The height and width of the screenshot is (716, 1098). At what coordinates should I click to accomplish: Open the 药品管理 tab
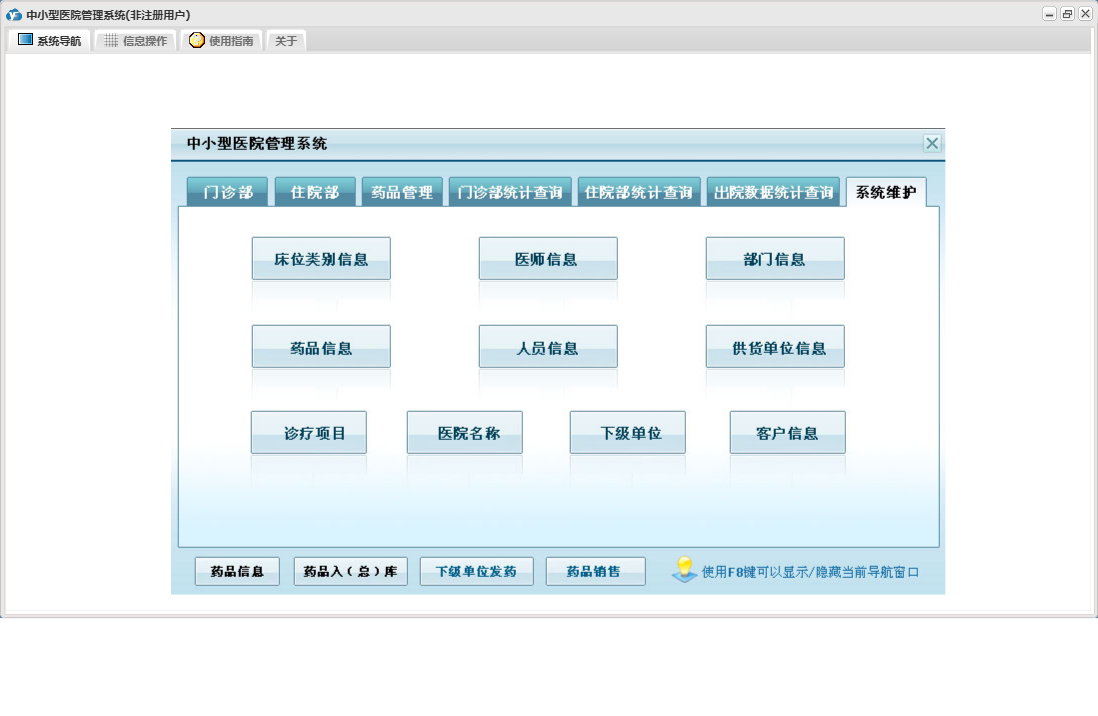402,192
